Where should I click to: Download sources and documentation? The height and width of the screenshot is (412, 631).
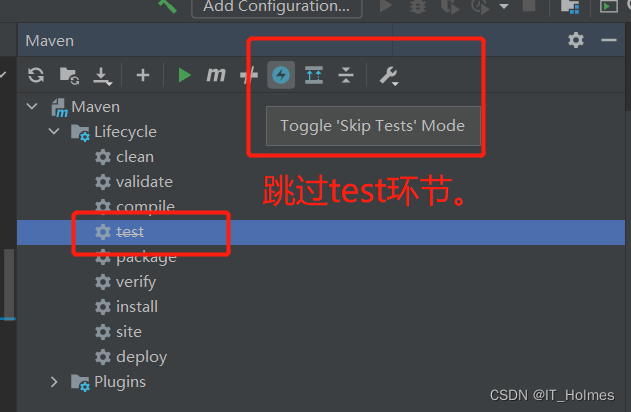[x=102, y=76]
